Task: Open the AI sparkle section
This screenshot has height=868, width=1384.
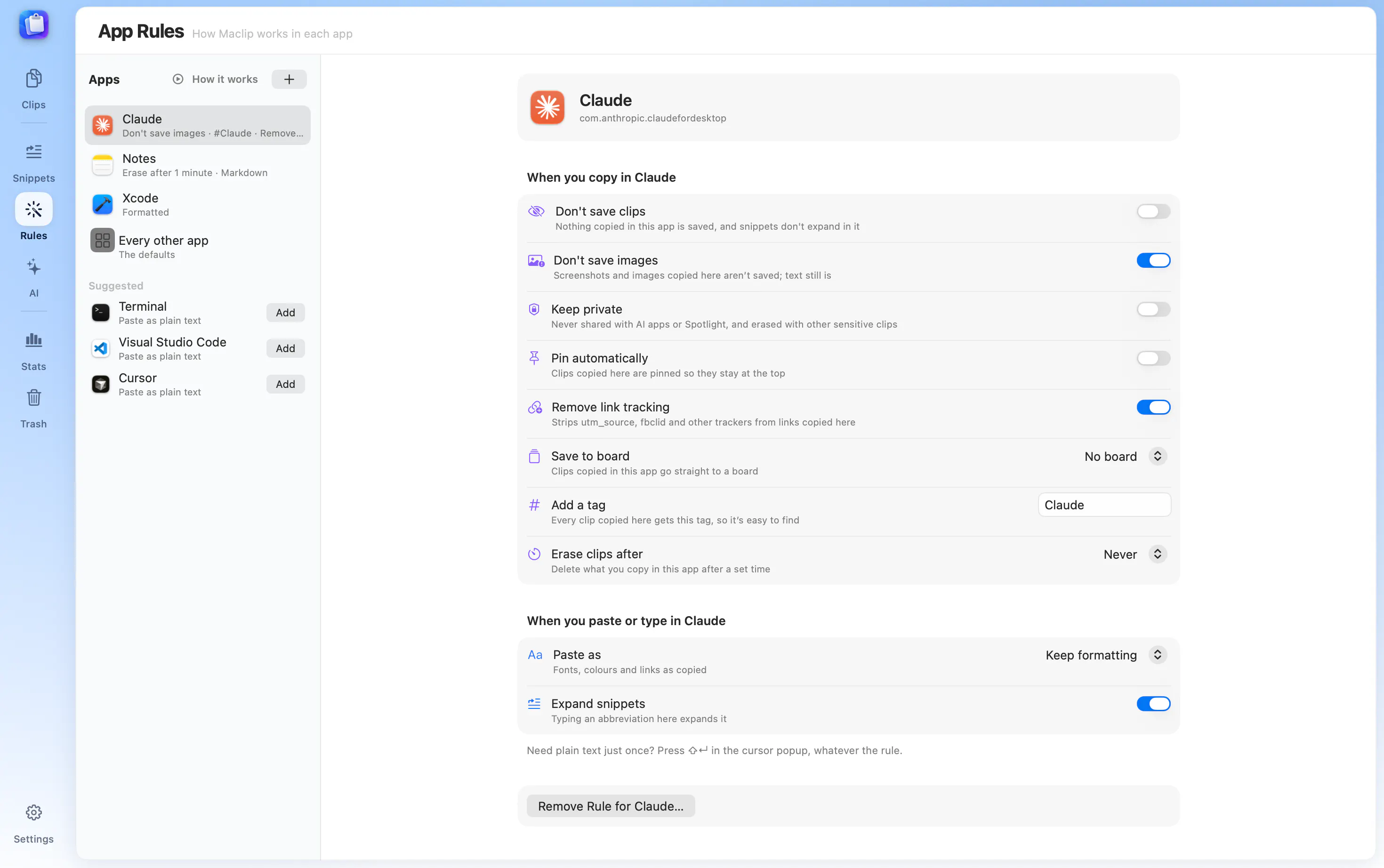Action: pos(33,277)
